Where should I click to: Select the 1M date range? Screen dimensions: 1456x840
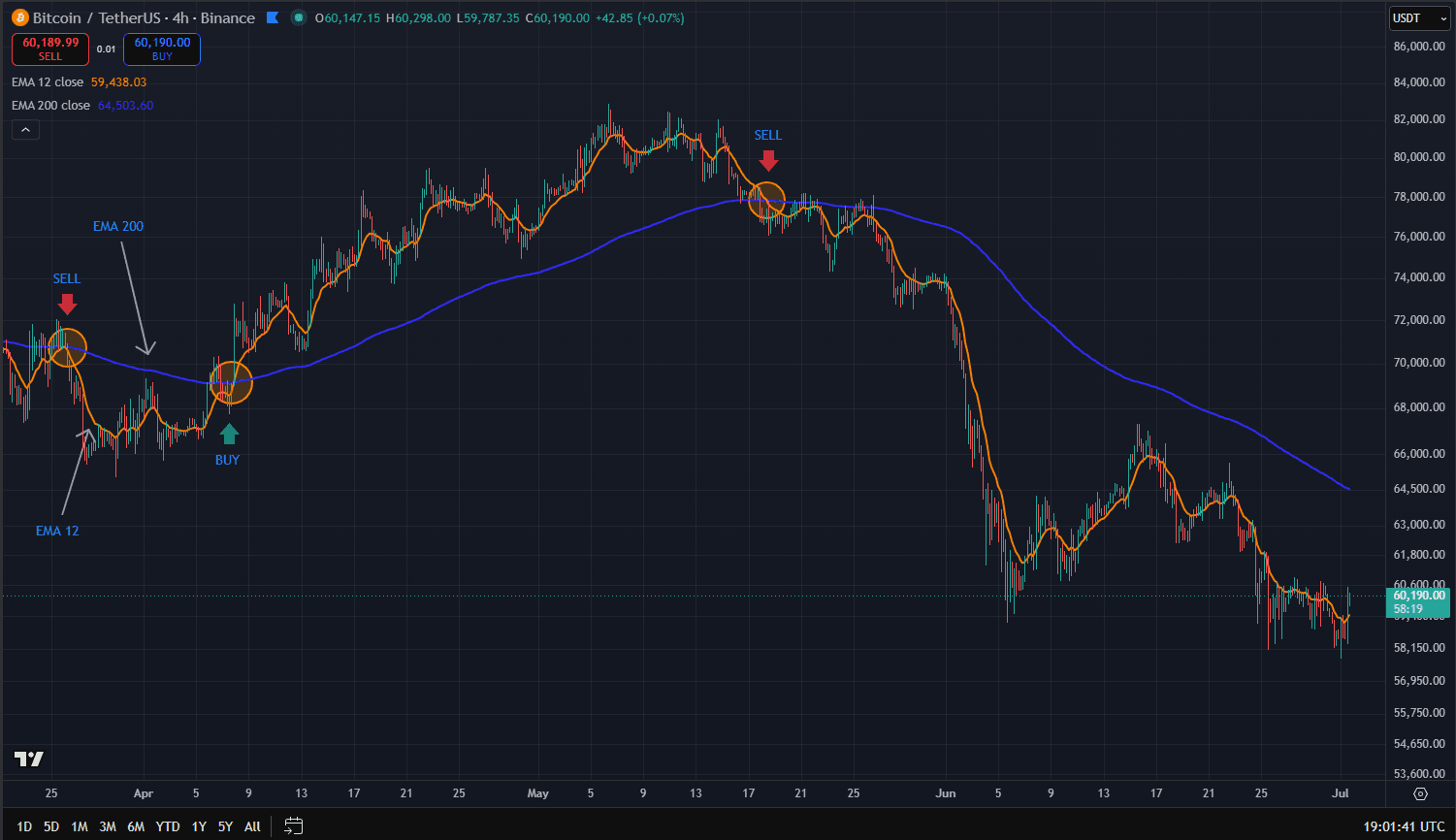[80, 826]
